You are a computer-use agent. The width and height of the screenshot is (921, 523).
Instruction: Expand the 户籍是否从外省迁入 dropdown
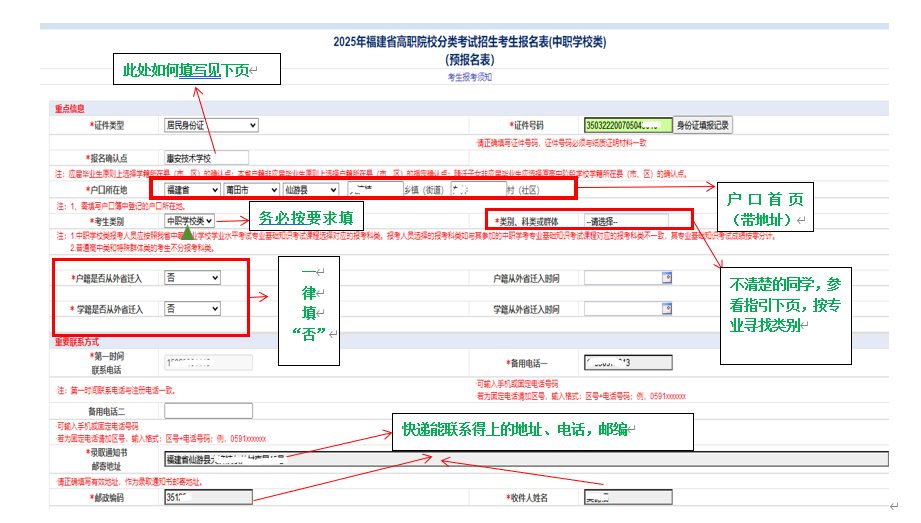point(192,278)
